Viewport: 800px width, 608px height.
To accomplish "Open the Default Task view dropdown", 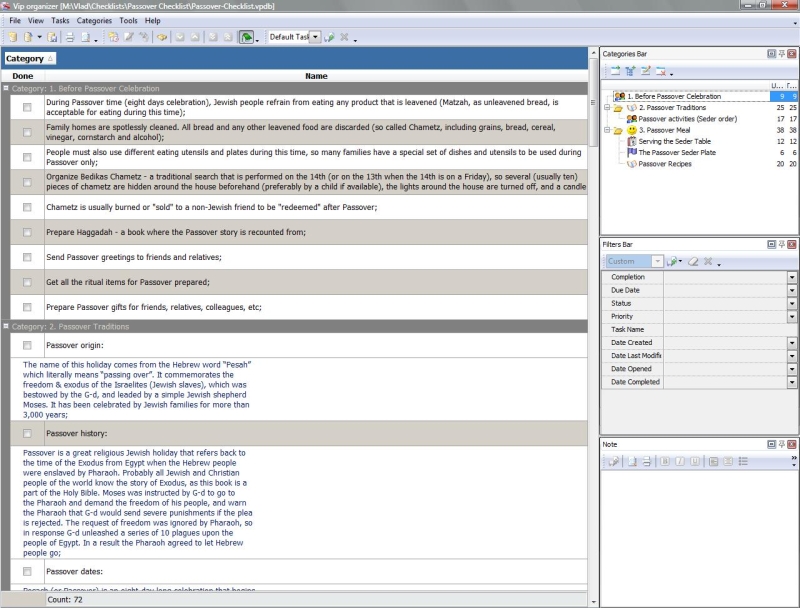I will (315, 37).
